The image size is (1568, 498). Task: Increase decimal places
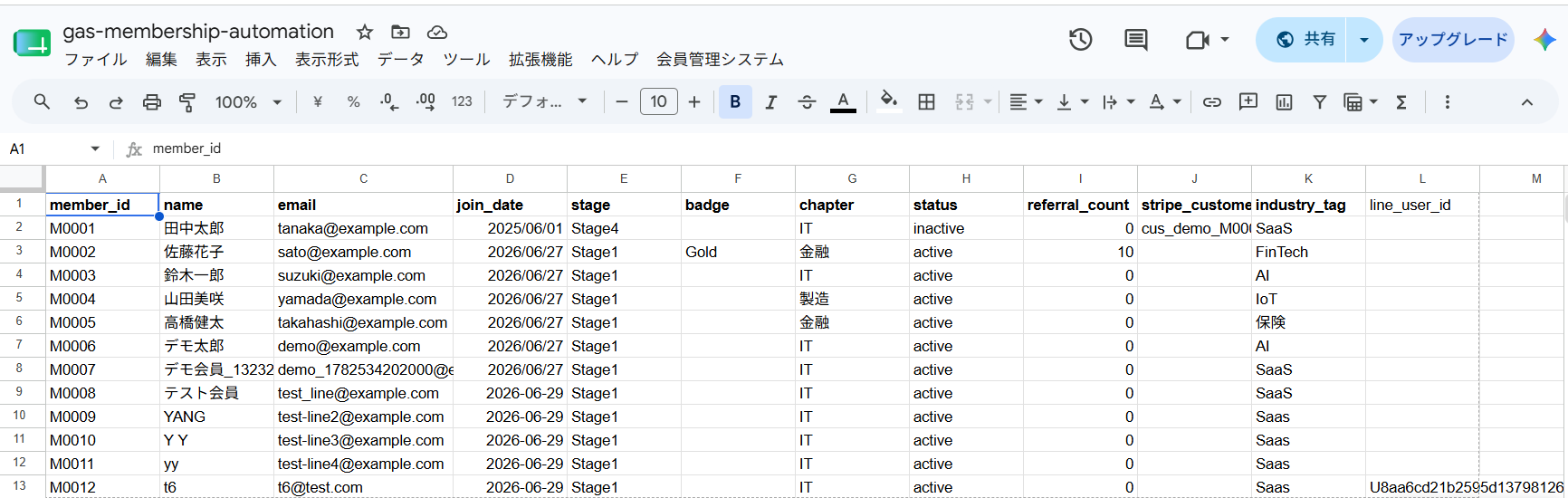point(425,102)
